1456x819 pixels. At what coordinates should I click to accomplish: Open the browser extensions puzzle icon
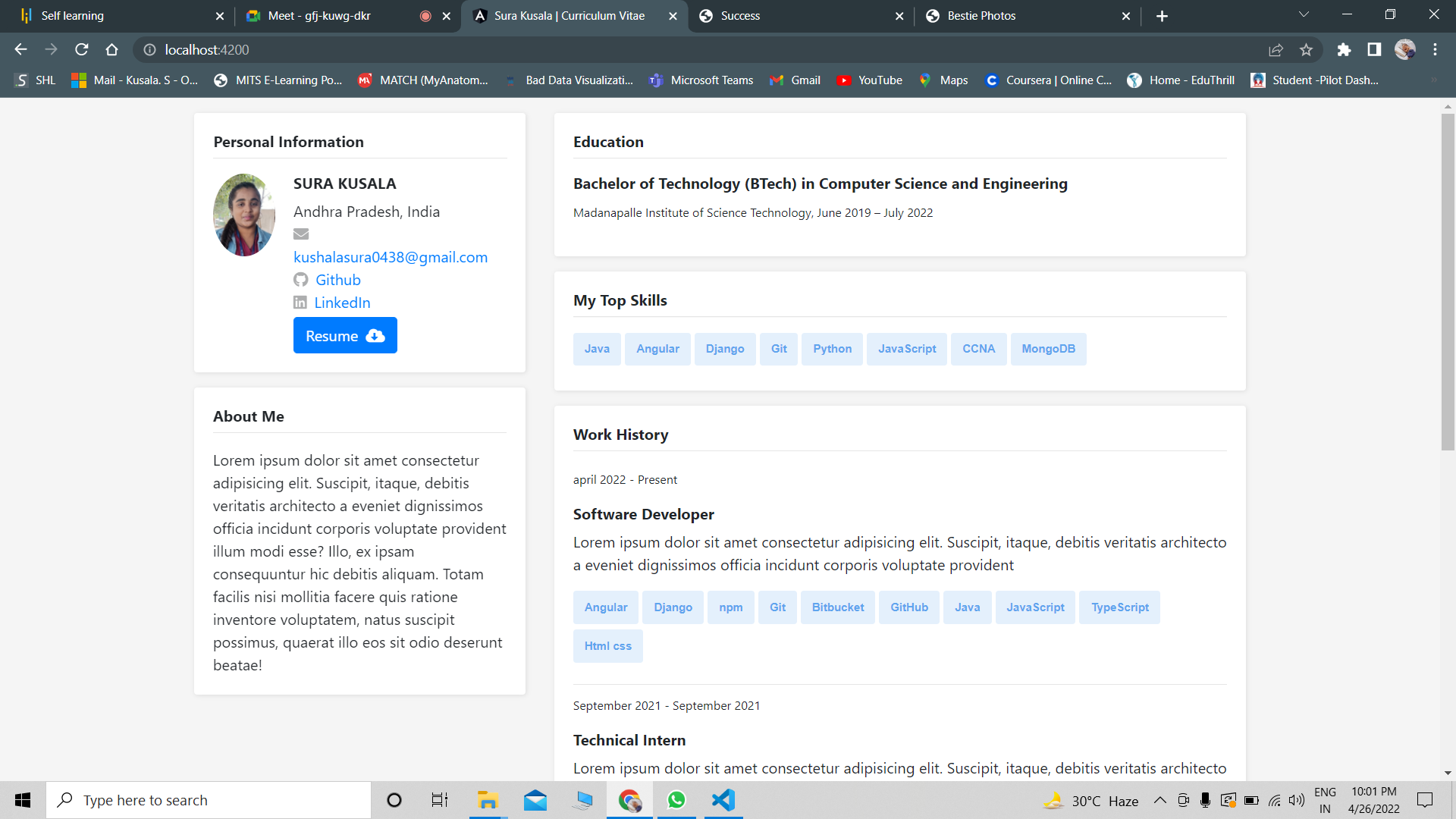click(x=1344, y=49)
